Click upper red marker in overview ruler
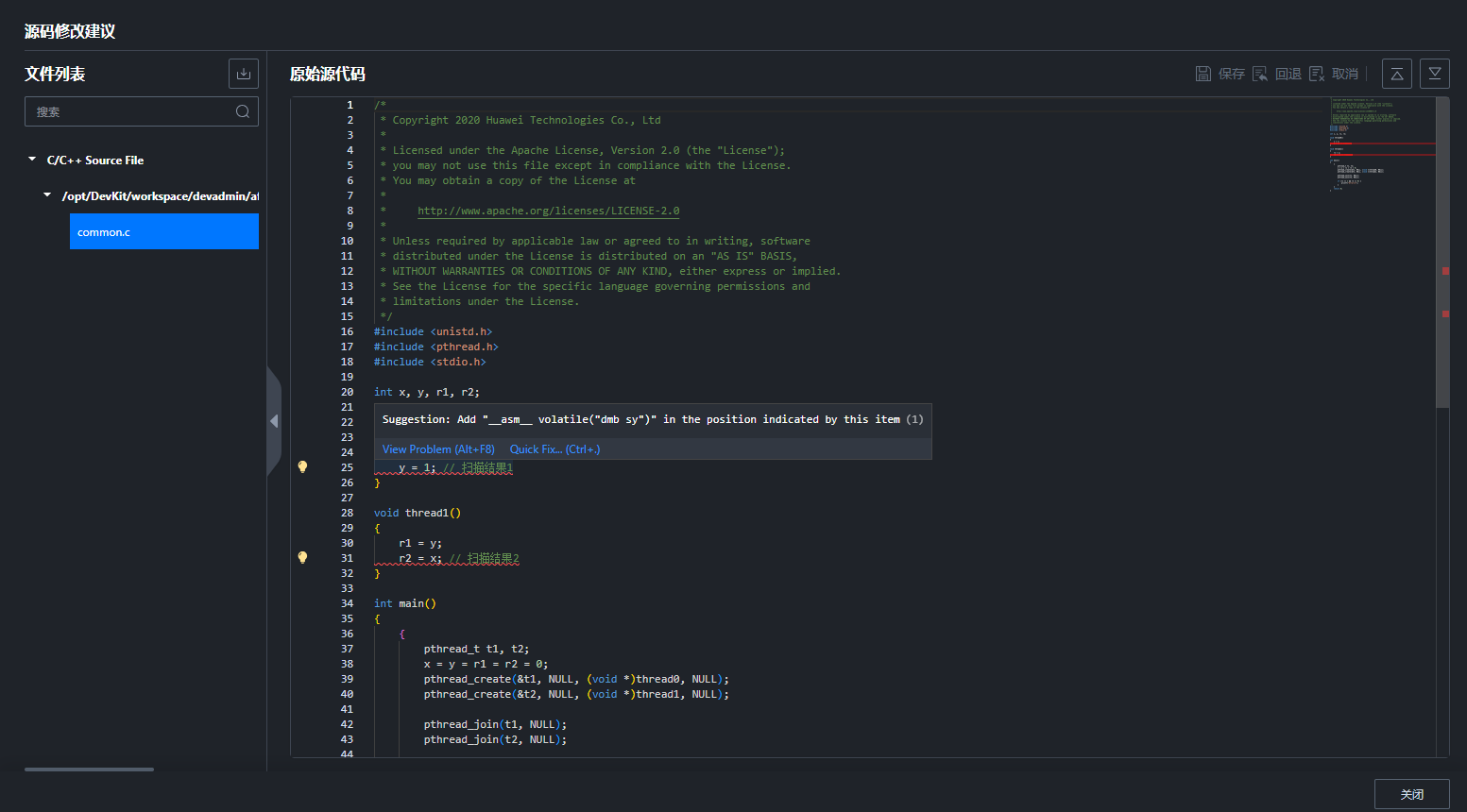The image size is (1467, 812). coord(1445,271)
